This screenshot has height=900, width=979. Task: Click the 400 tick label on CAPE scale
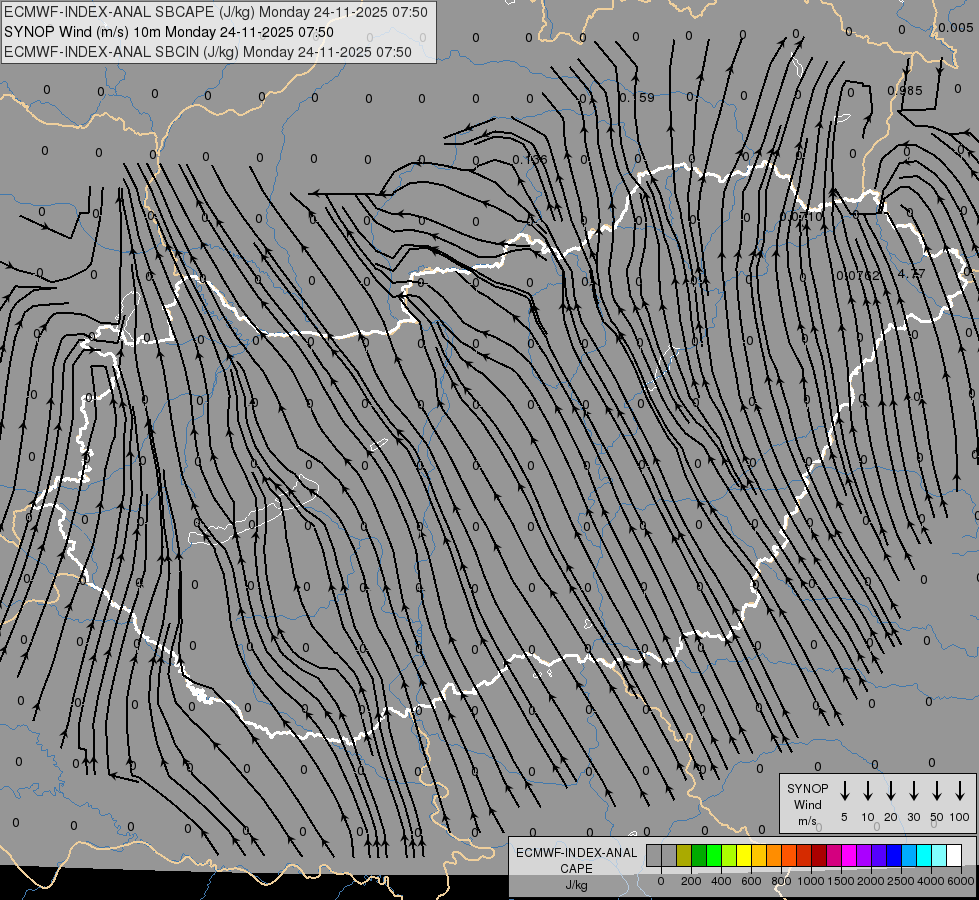click(x=721, y=881)
